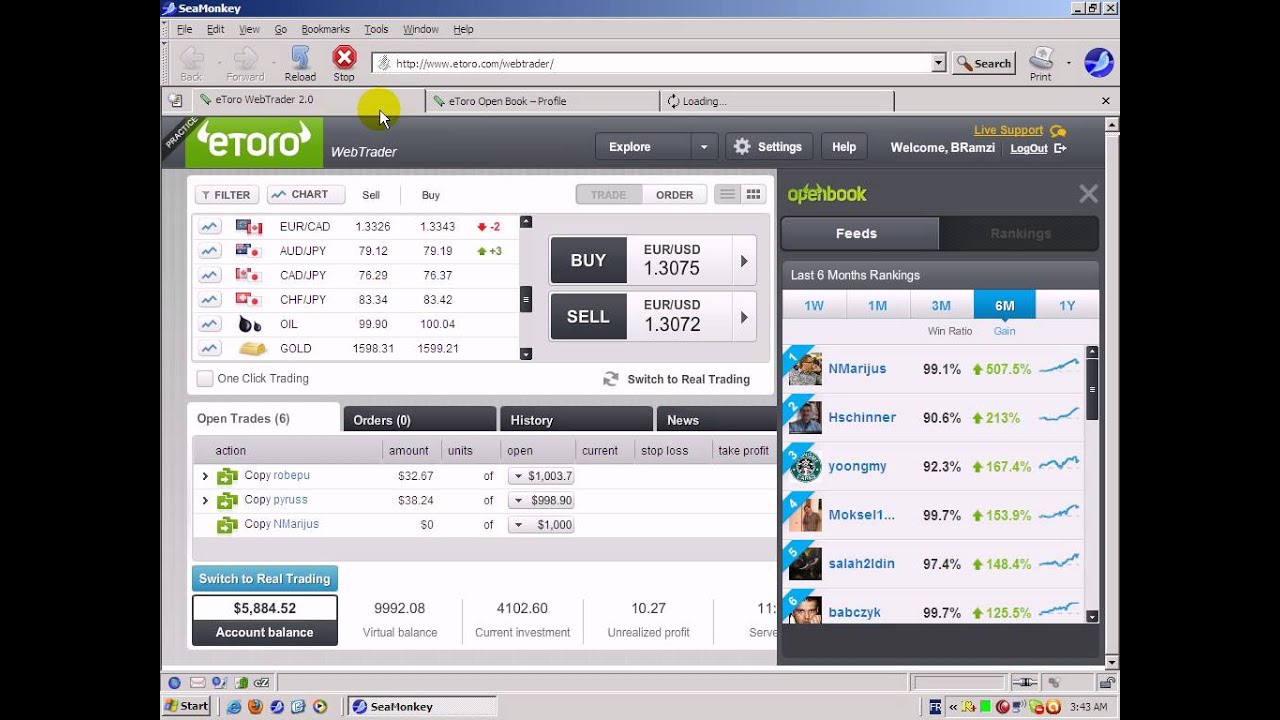Click the Copy robepu icon
Screen dimensions: 1280x720
coord(228,476)
